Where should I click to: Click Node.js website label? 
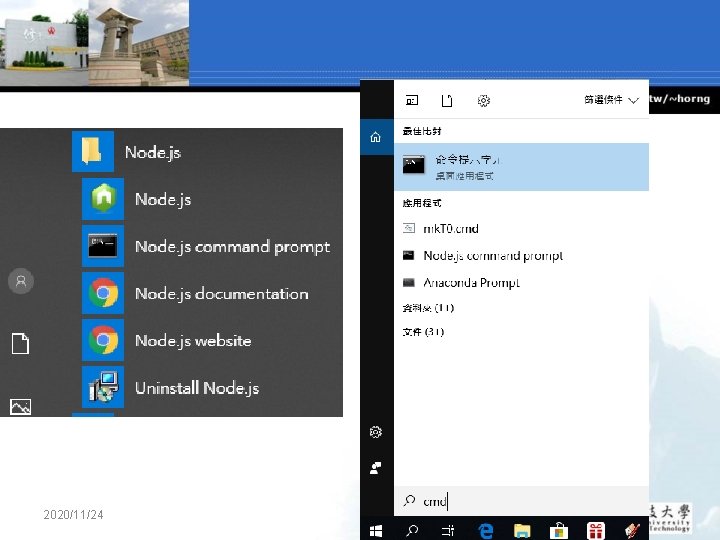pyautogui.click(x=193, y=341)
